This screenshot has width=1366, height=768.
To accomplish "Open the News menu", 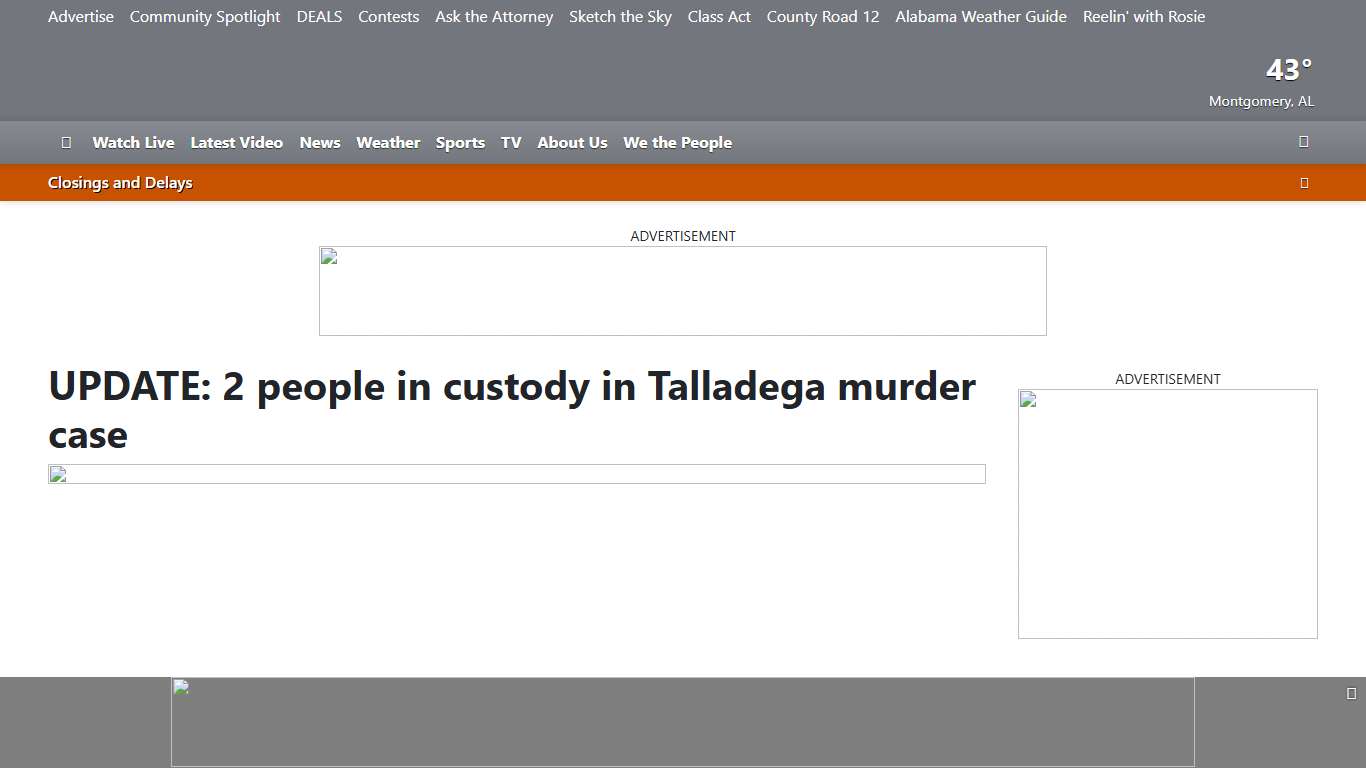I will click(319, 142).
